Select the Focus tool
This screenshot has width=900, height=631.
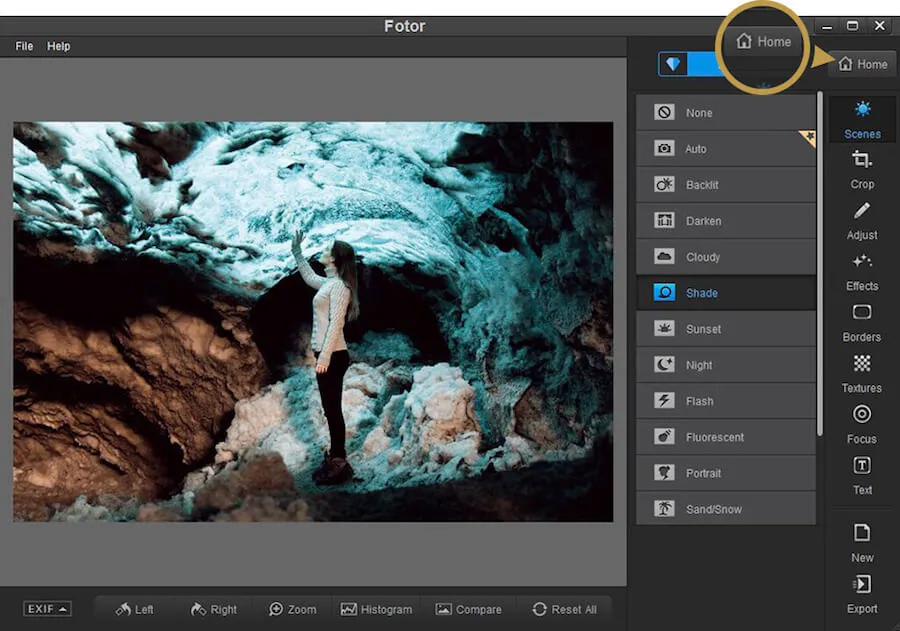tap(861, 425)
